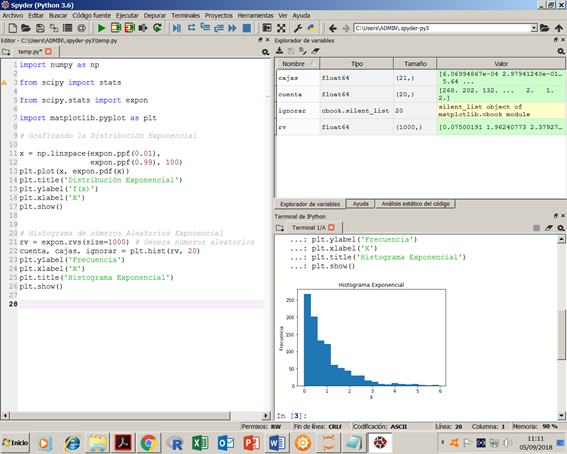
Task: Remove all variables with eraser icon
Action: pyautogui.click(x=316, y=51)
